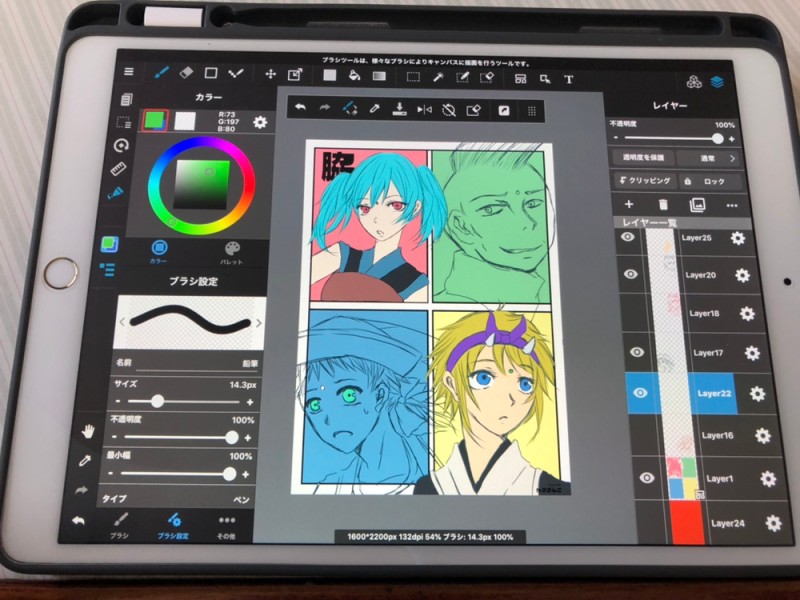The height and width of the screenshot is (600, 800).
Task: Open settings gear for Layer24
Action: click(773, 523)
